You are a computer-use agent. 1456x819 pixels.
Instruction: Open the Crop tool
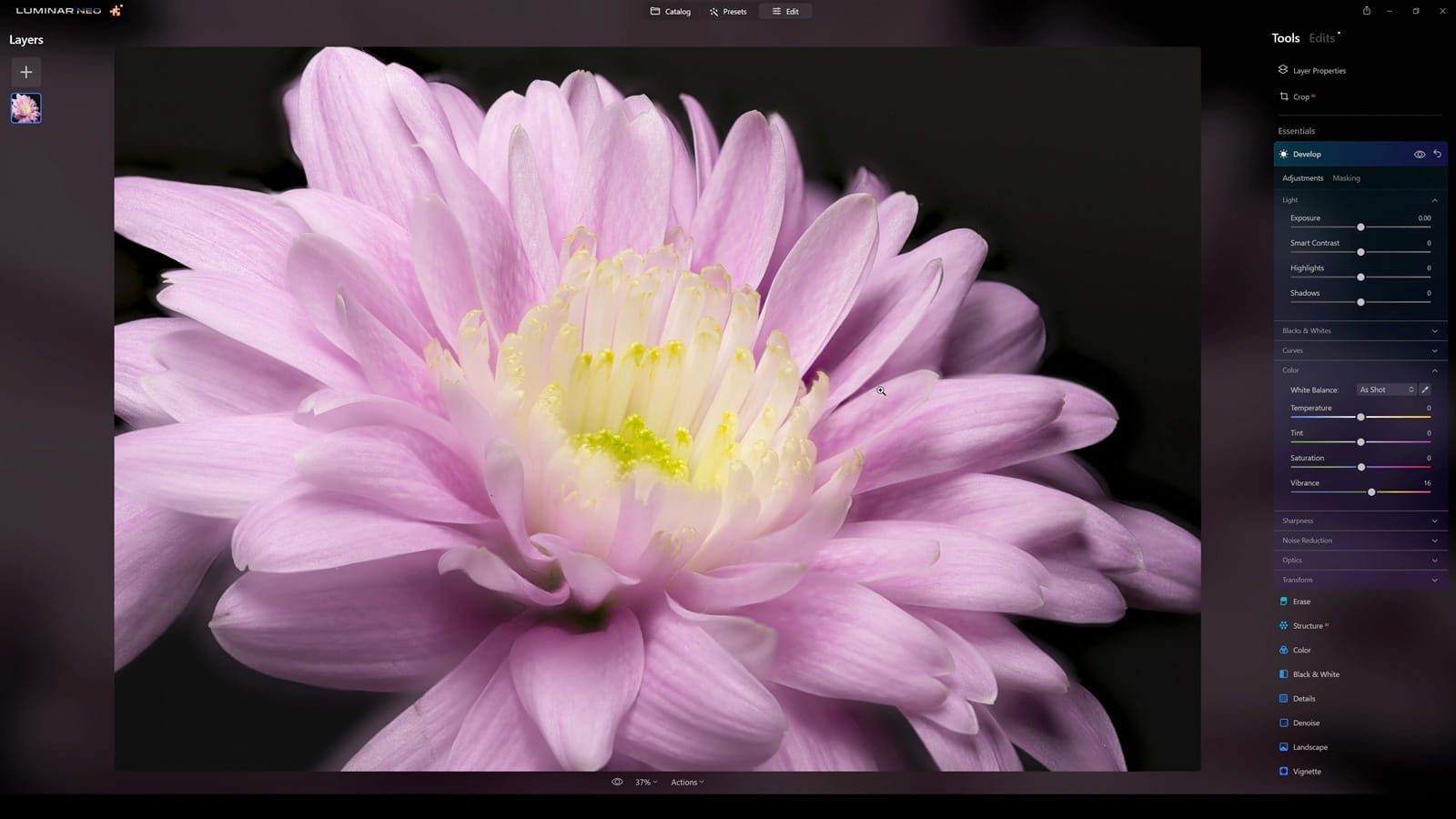(1298, 96)
